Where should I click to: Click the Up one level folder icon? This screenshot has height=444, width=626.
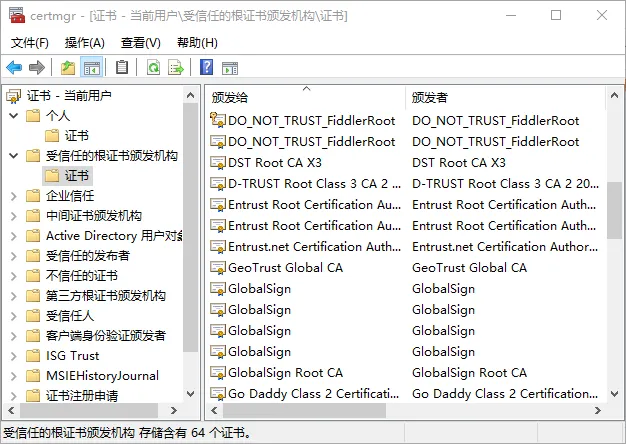68,67
